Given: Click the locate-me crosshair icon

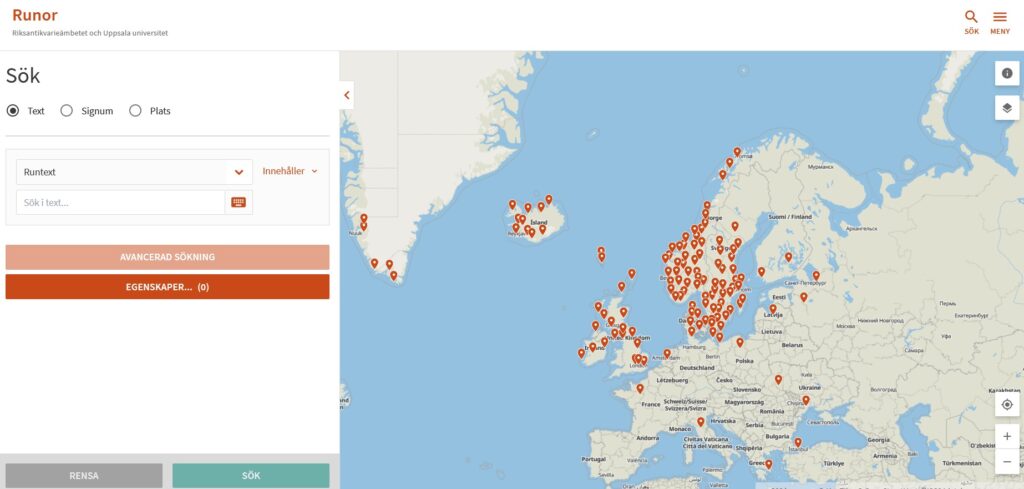Looking at the screenshot, I should 1007,405.
